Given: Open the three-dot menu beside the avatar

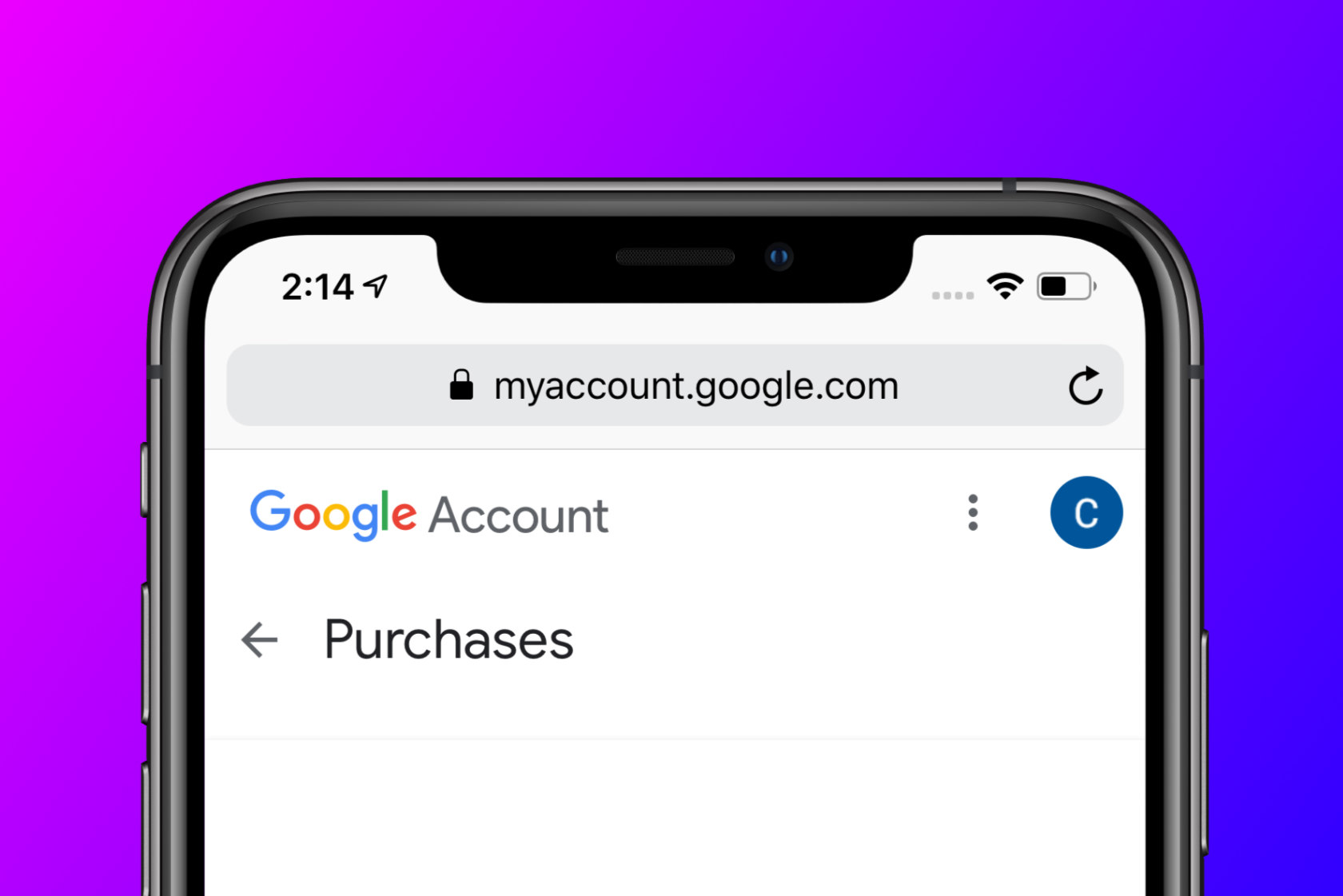Looking at the screenshot, I should tap(973, 512).
